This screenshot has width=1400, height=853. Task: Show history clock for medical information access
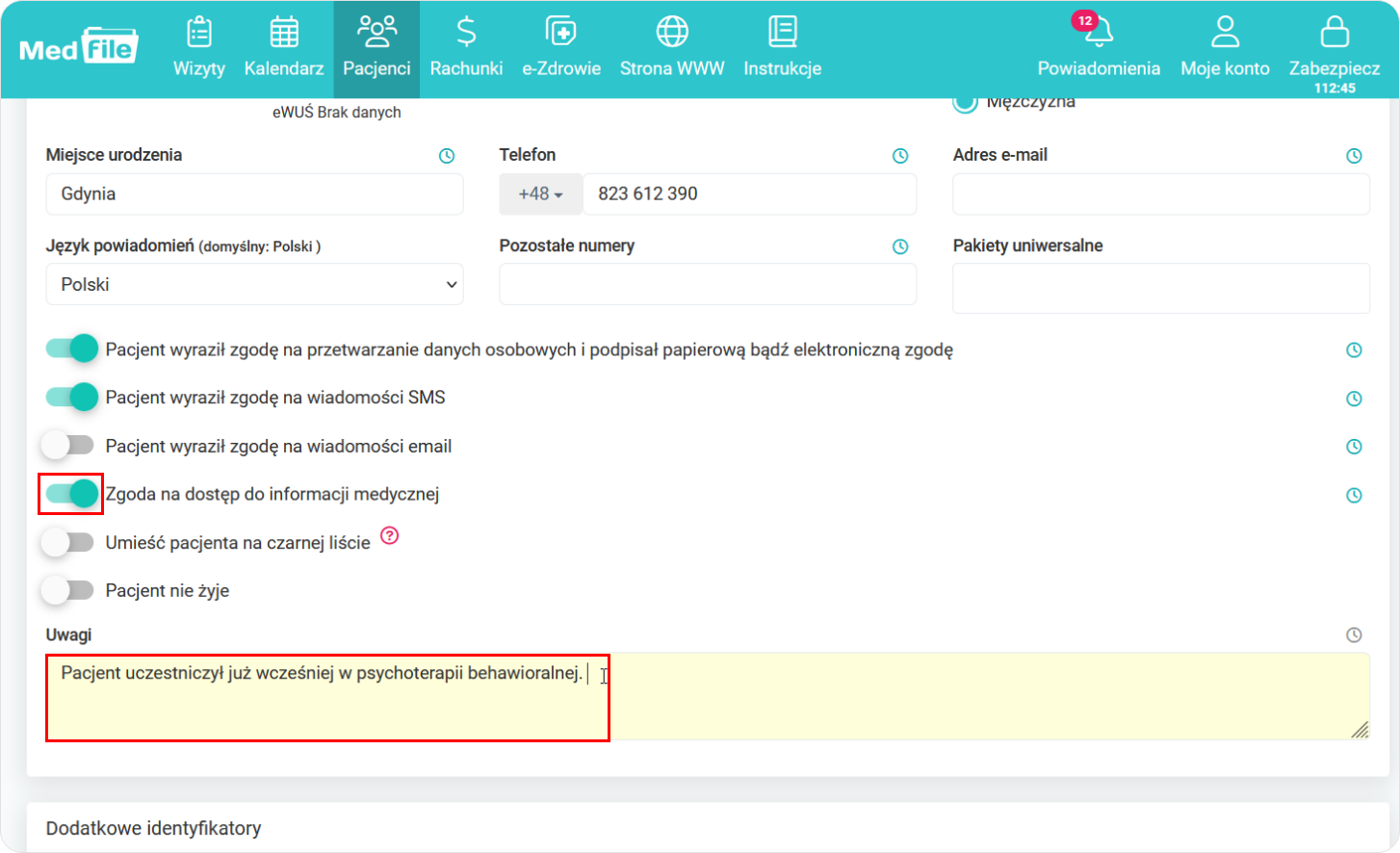[1354, 496]
